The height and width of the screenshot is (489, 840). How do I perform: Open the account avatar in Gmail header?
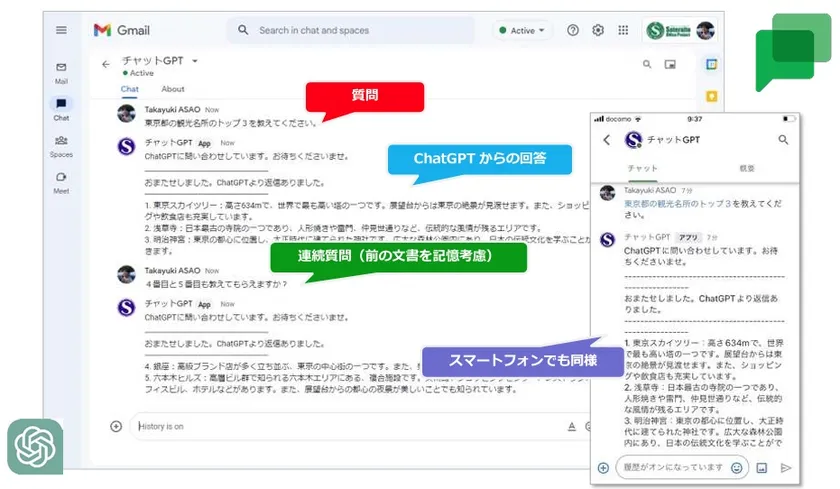coord(706,31)
